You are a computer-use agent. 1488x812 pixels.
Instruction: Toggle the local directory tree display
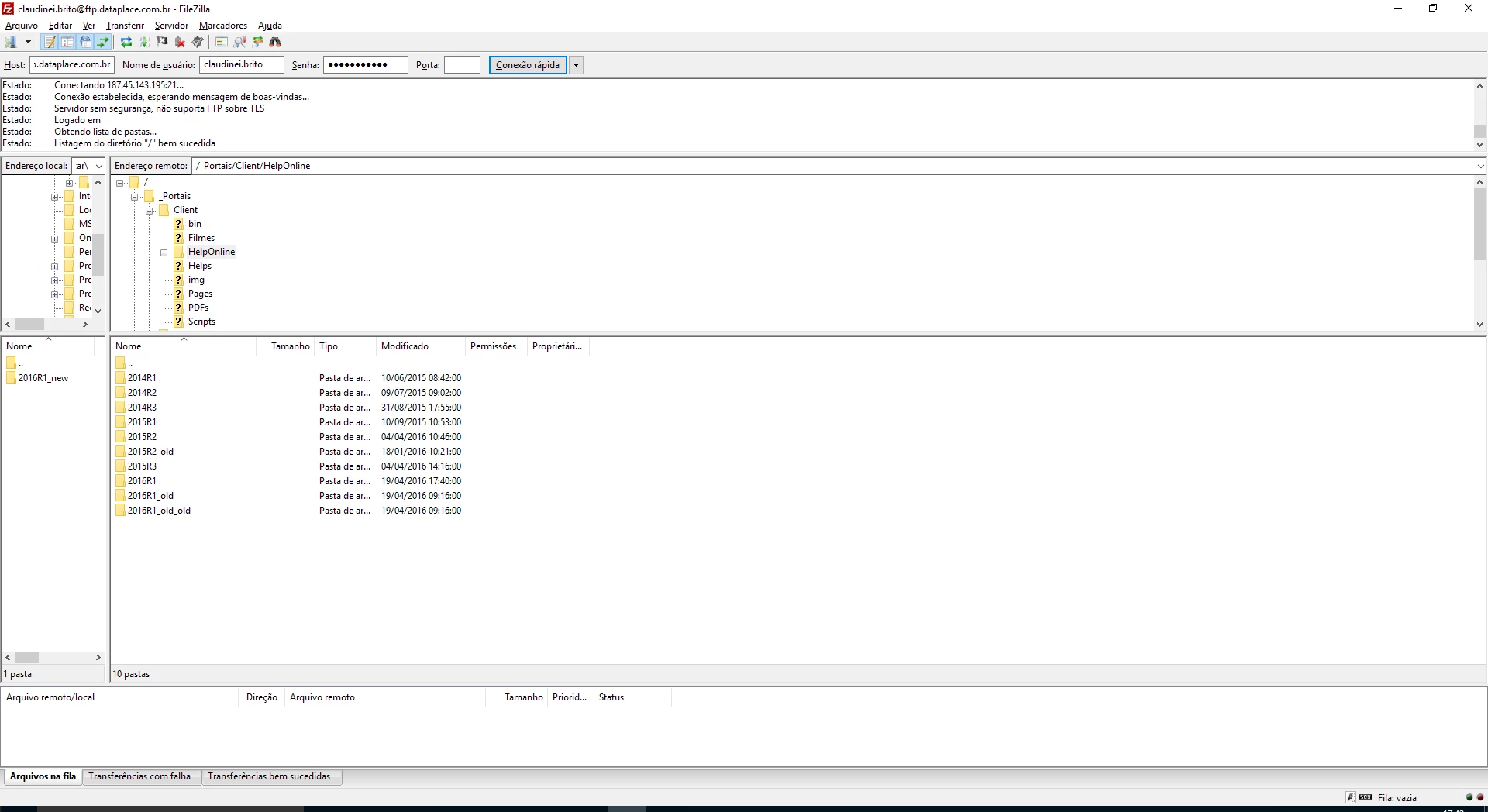tap(67, 42)
